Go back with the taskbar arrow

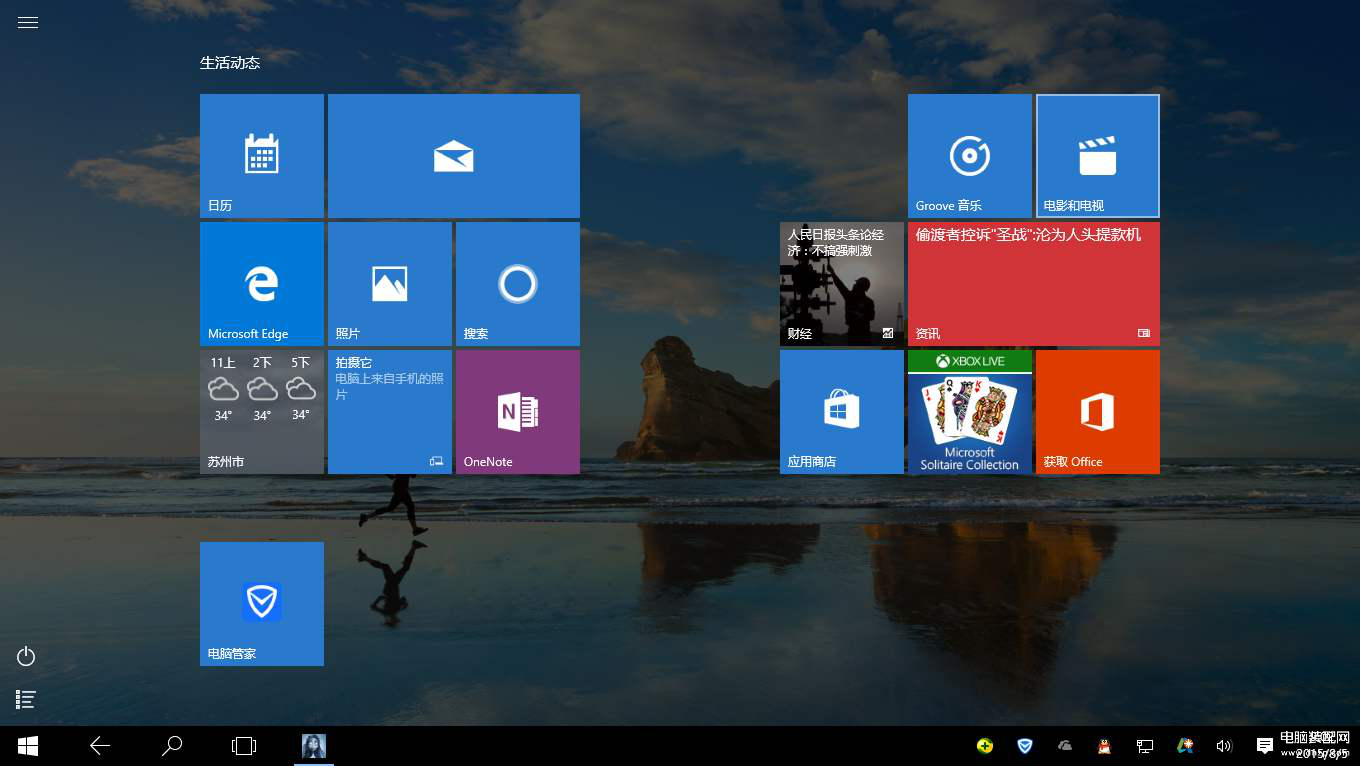coord(100,746)
